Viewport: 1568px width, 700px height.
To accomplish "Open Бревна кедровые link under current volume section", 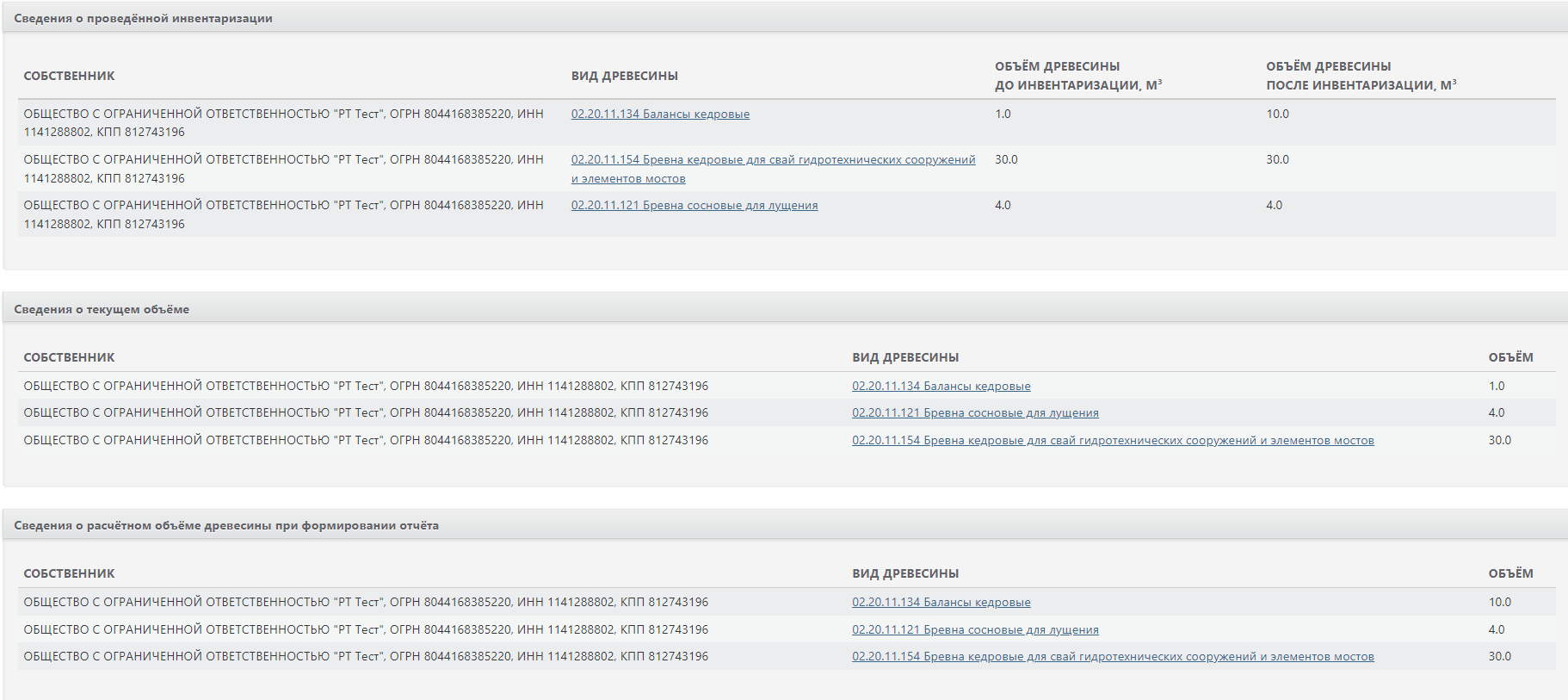I will point(1113,440).
